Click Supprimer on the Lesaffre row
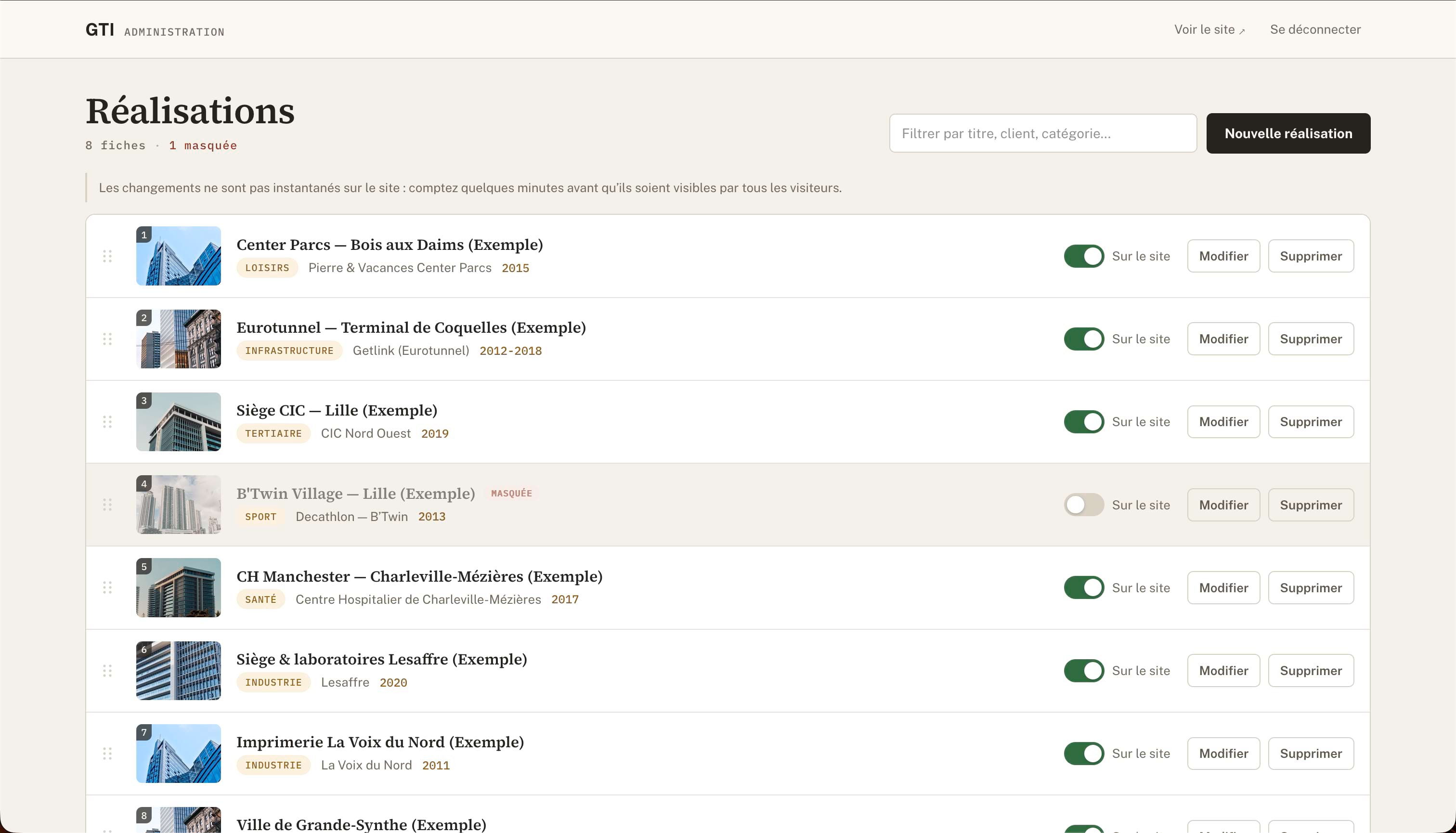The image size is (1456, 833). 1311,671
